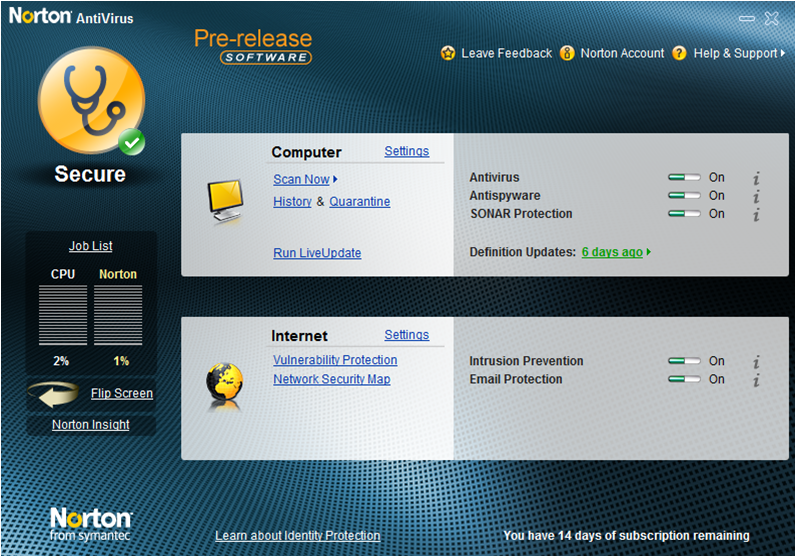Click the 'Email Protection' label
The width and height of the screenshot is (796, 557).
[516, 379]
